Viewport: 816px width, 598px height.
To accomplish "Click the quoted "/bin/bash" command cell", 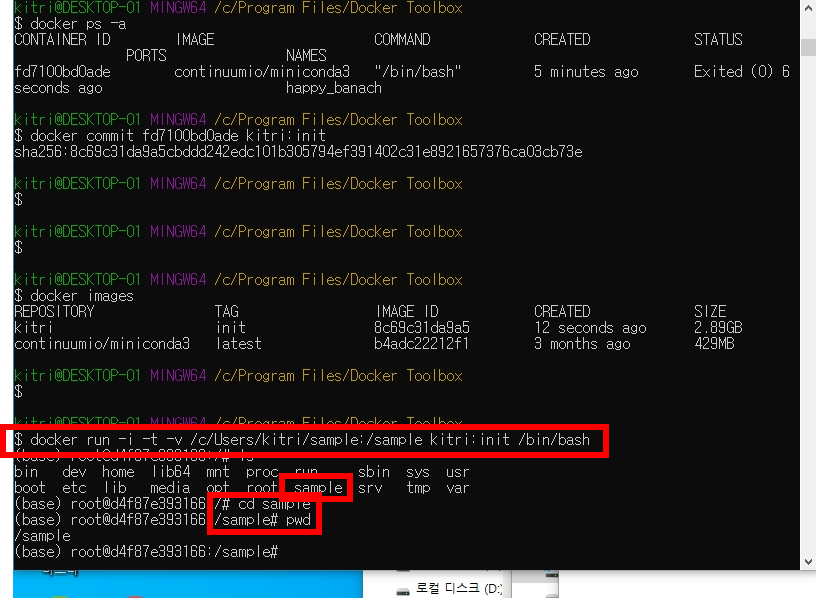I will [x=418, y=72].
